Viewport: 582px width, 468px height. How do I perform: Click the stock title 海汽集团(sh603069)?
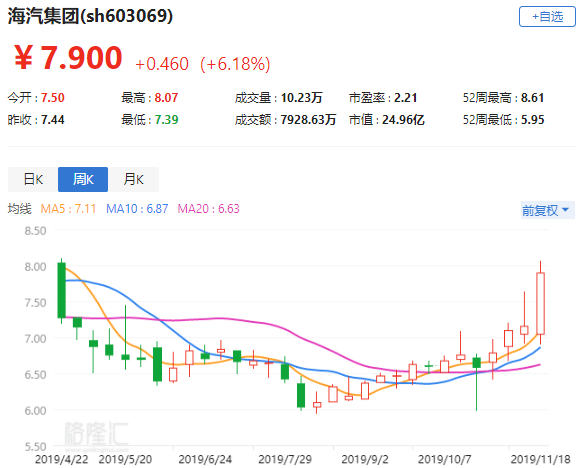click(x=90, y=16)
